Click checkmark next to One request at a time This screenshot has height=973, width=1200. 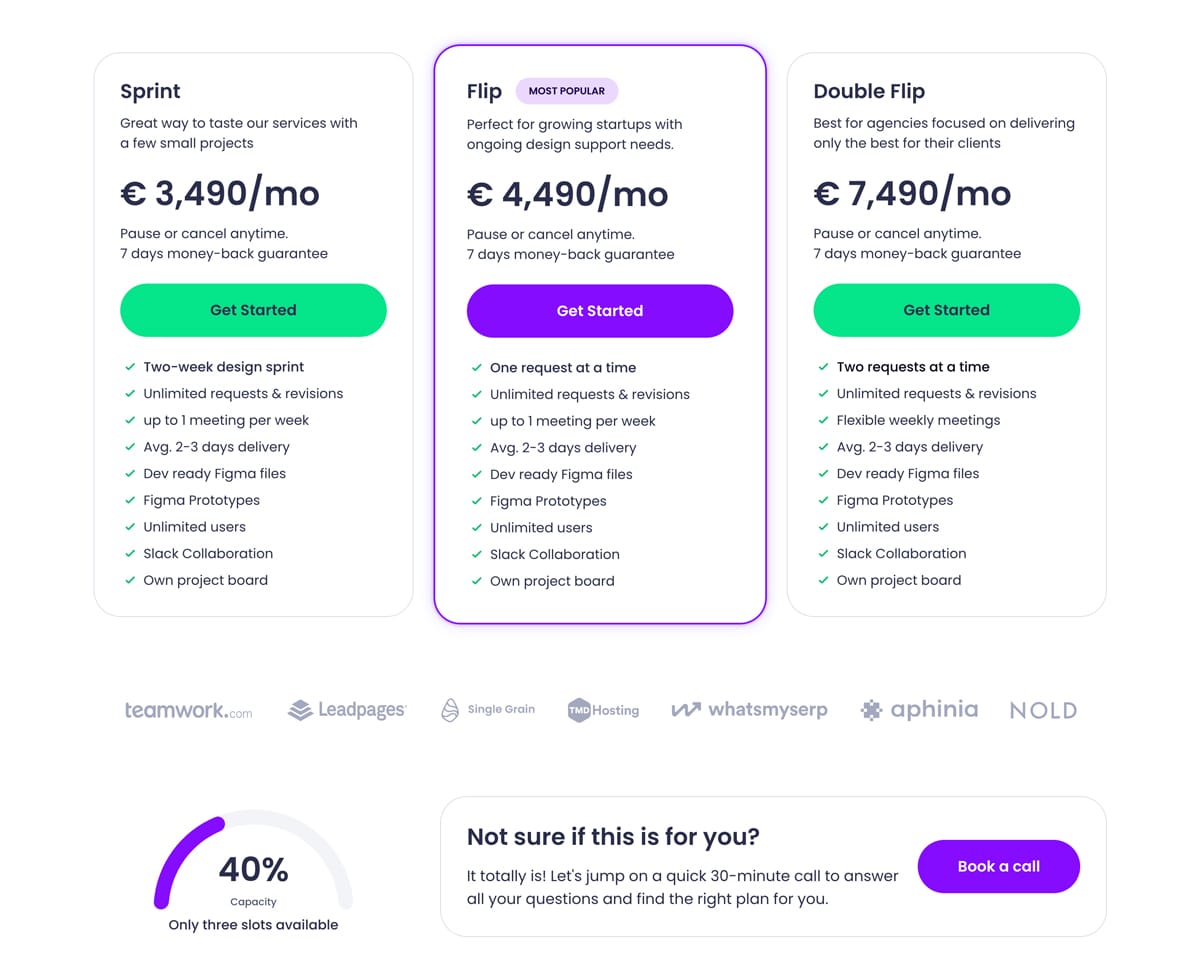click(x=477, y=368)
